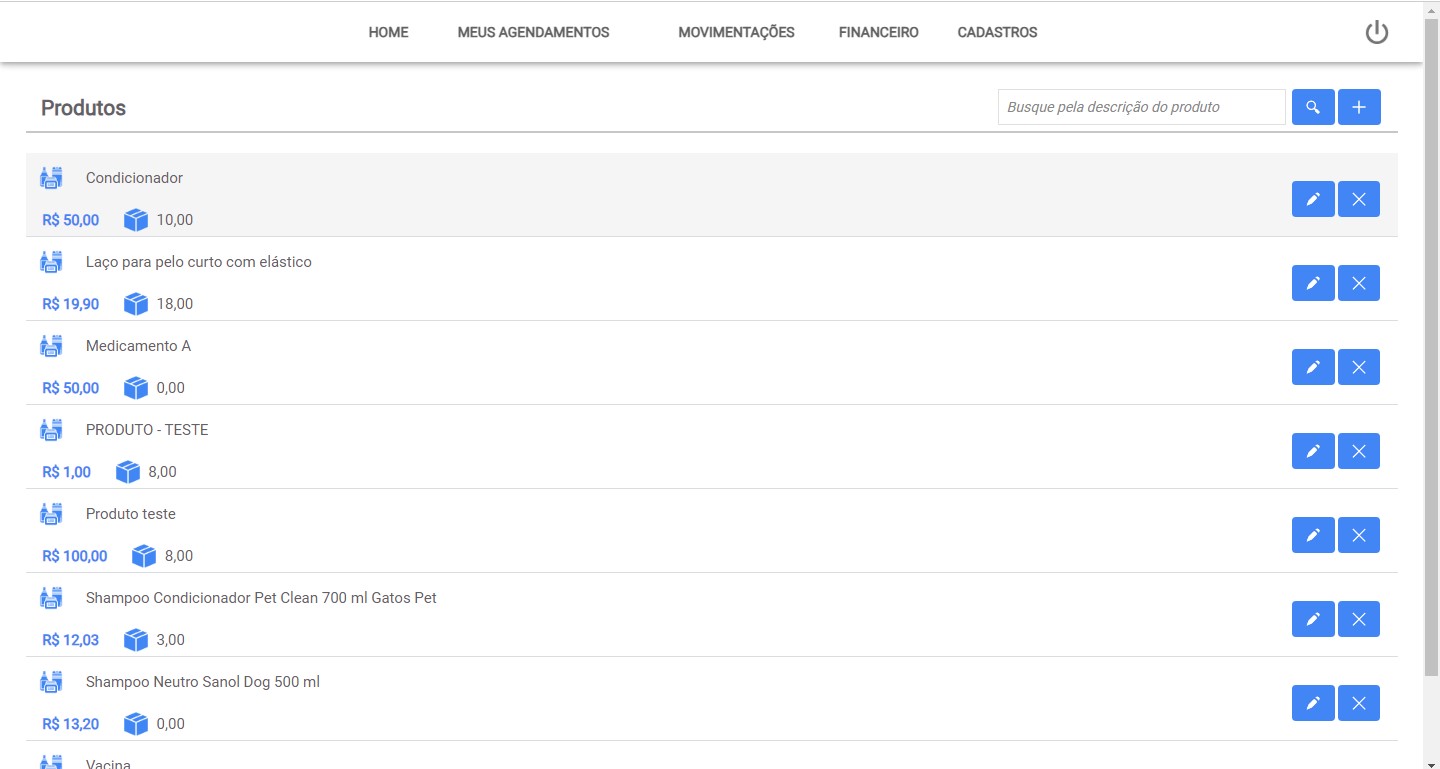The width and height of the screenshot is (1440, 769).
Task: Focus the product description search field
Action: (1141, 107)
